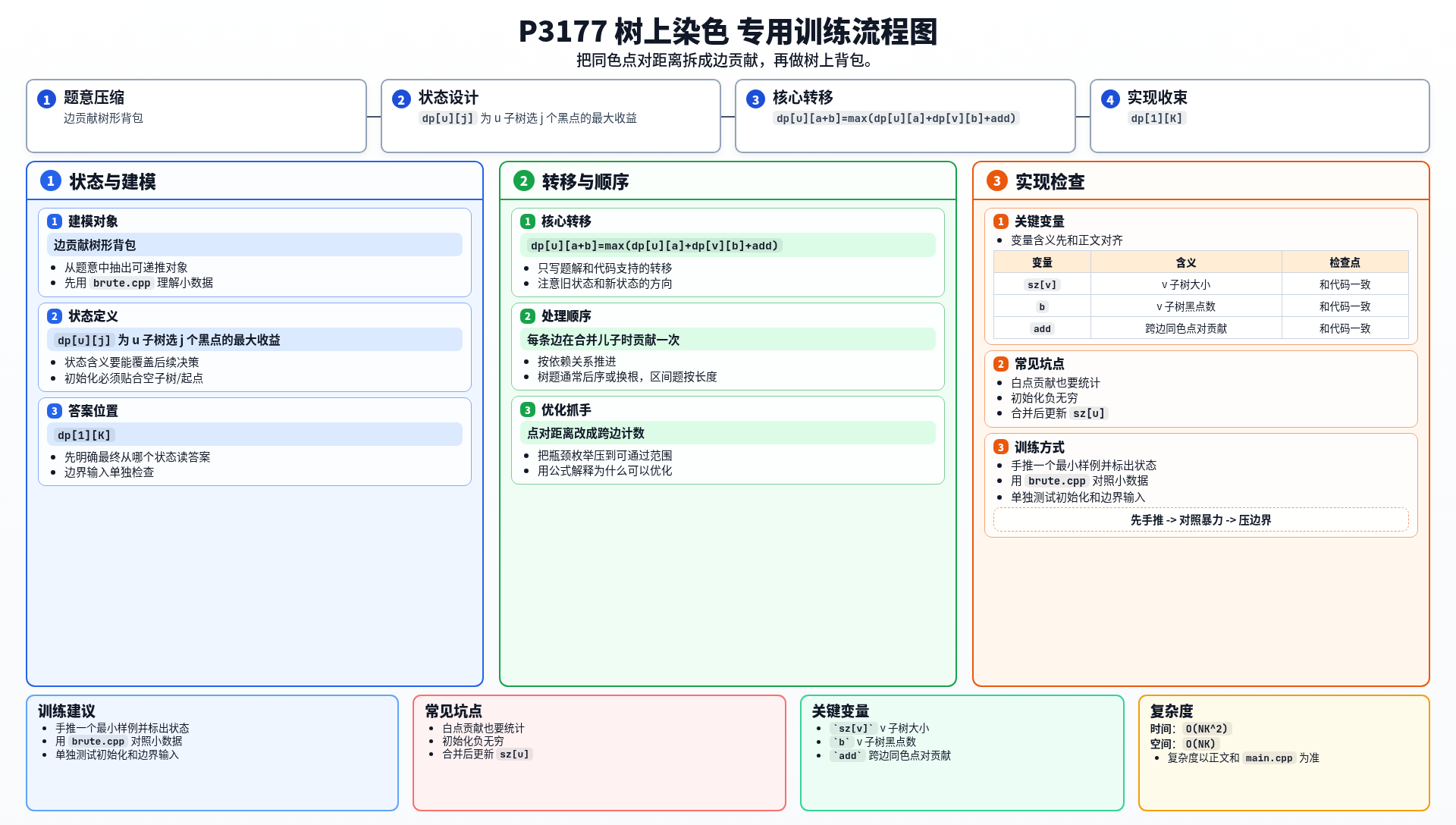Click dashed box 先手推 -> 对照暴力 -> 压边界
Screen dimensions: 1456x825
click(x=1200, y=519)
